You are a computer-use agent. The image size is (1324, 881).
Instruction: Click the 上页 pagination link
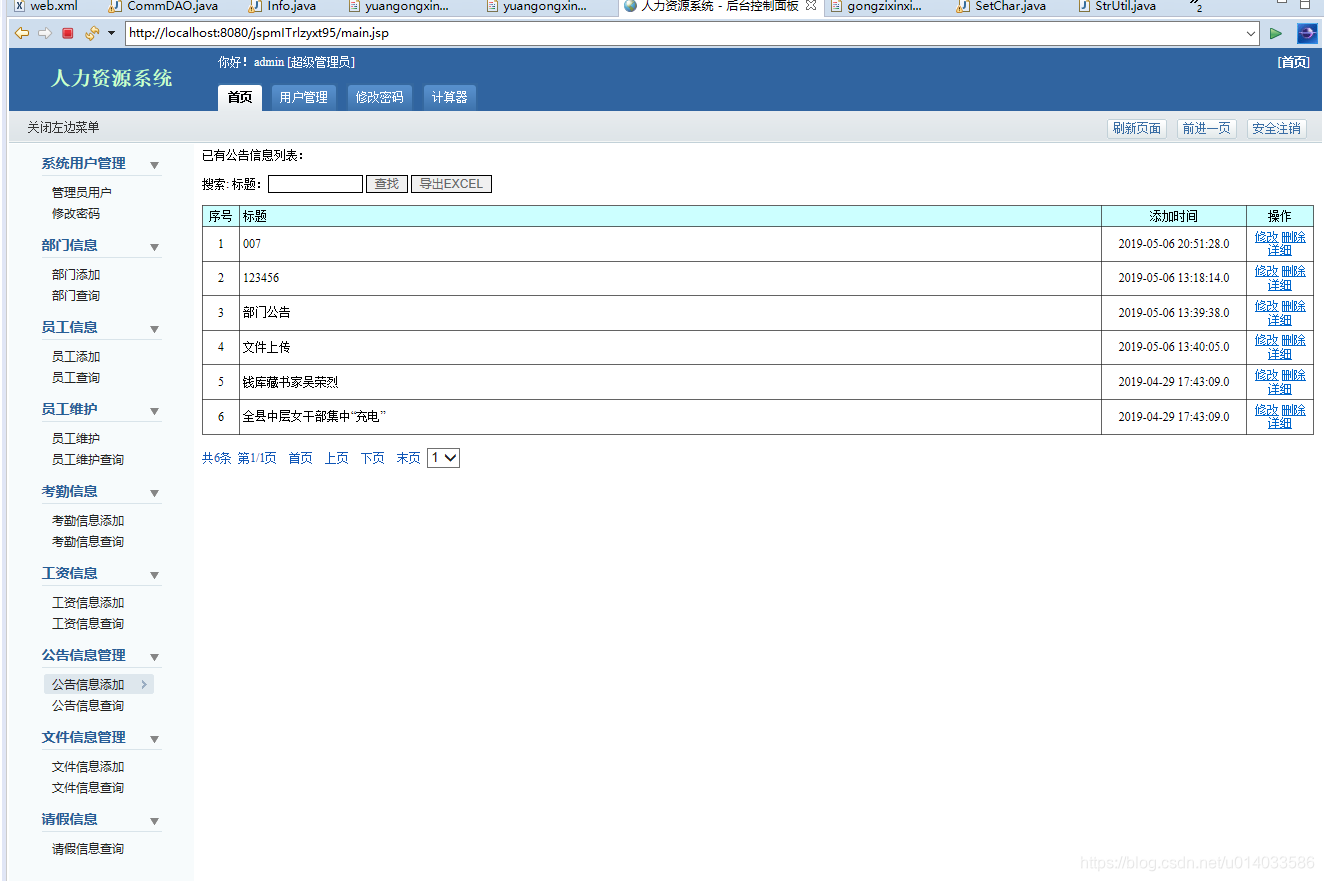click(x=336, y=458)
